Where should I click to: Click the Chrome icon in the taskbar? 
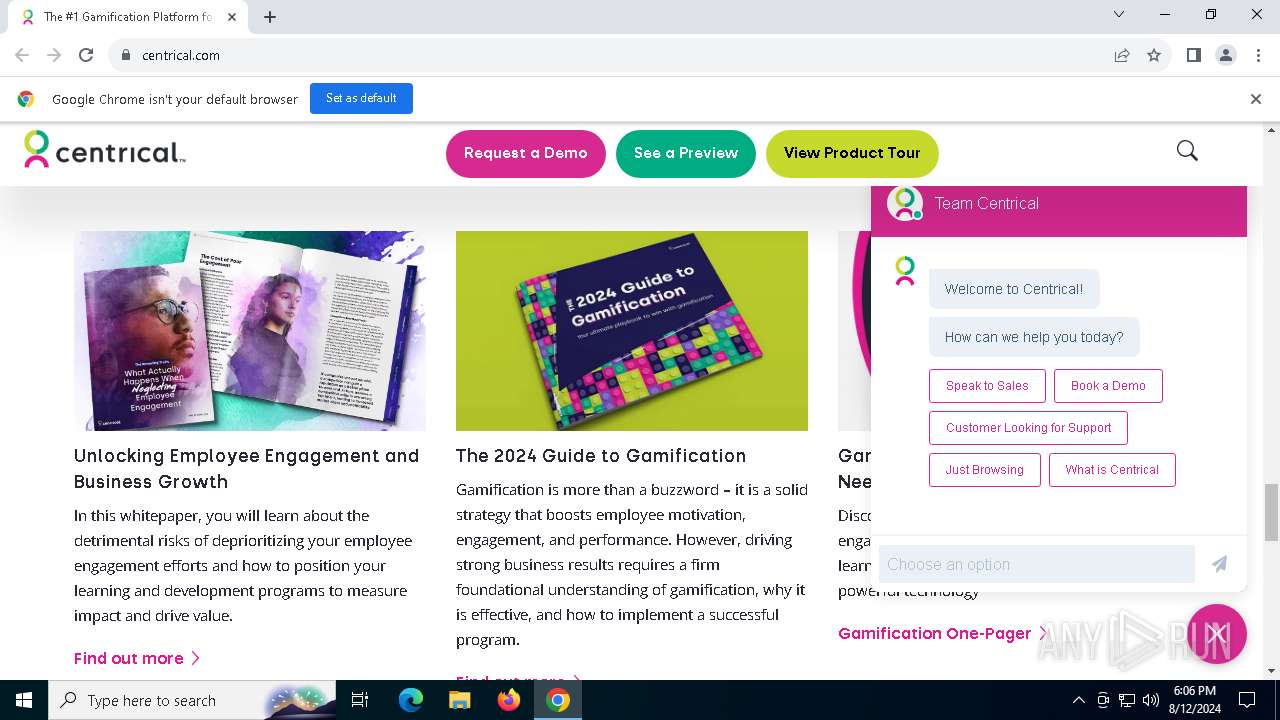pyautogui.click(x=558, y=700)
